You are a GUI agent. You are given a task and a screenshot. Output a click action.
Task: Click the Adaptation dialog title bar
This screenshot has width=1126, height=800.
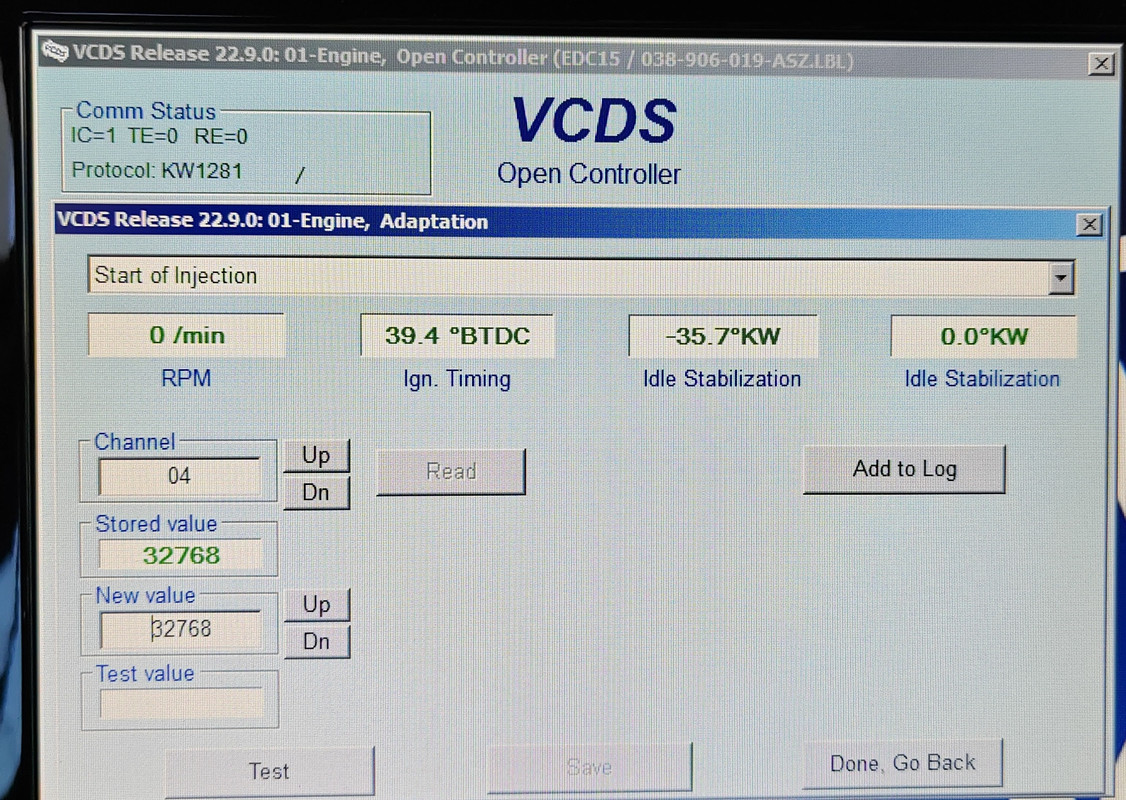pos(579,221)
